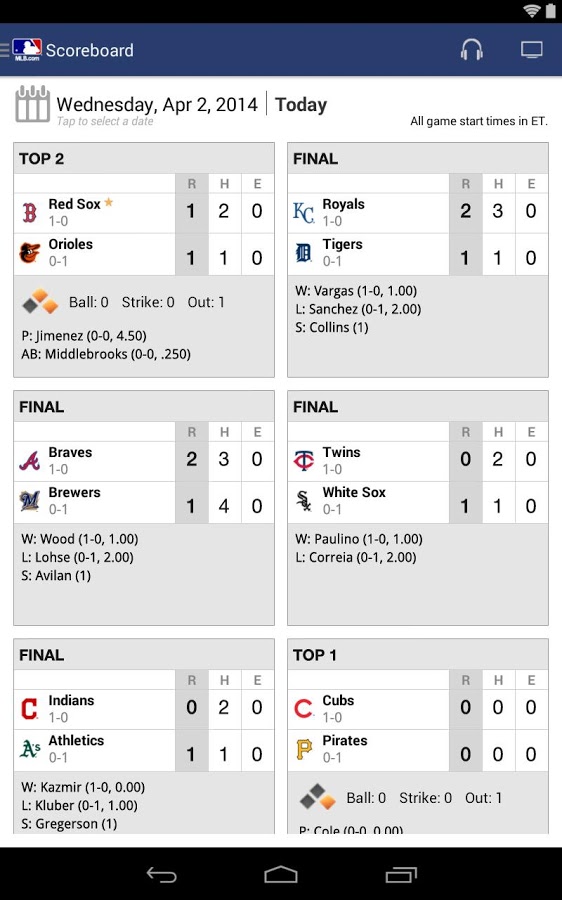This screenshot has height=900, width=562.
Task: View the Cubs vs Pirates TOP 1 game
Action: pos(418,736)
